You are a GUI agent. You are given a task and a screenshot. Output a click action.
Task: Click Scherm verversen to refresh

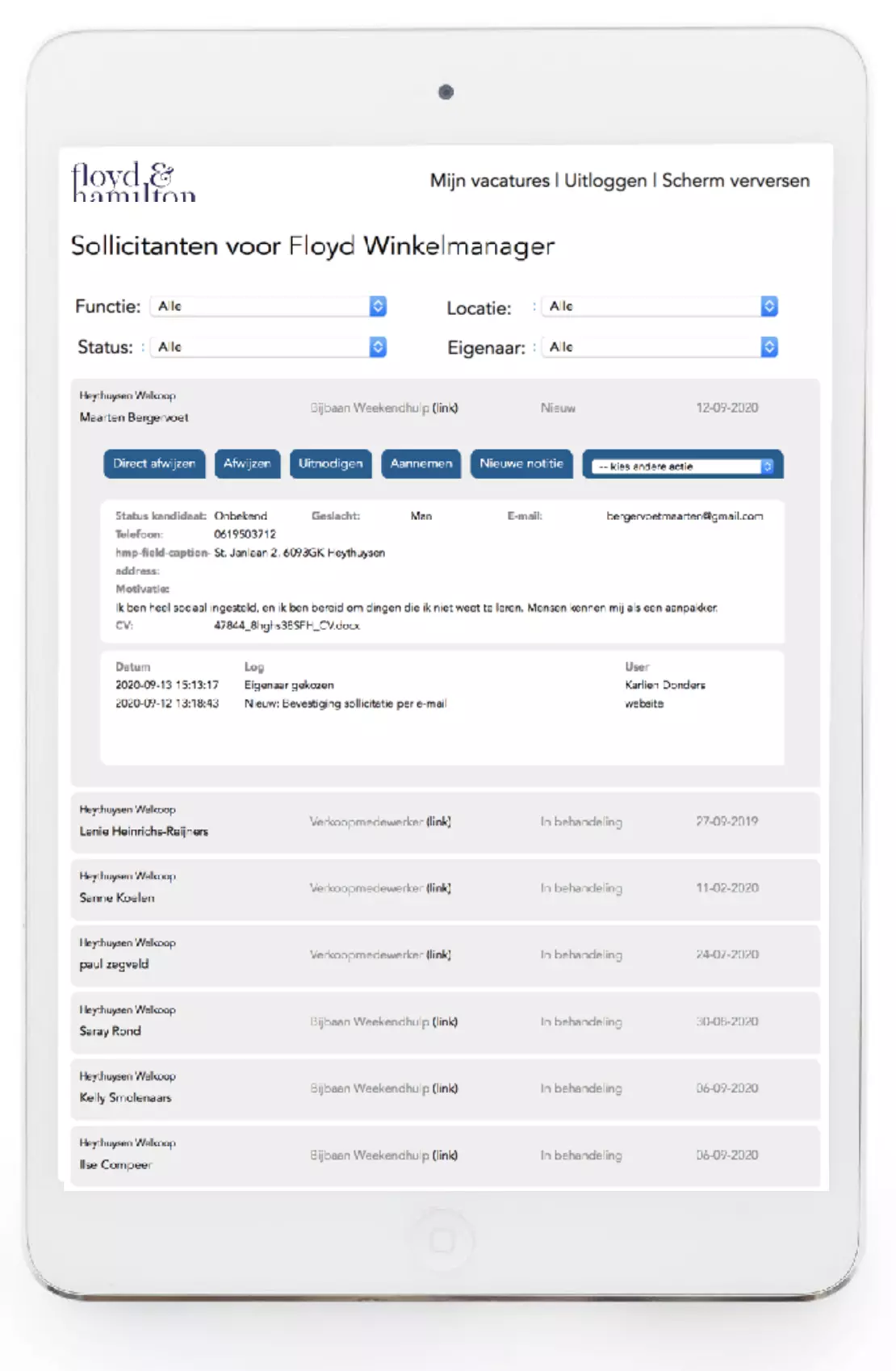735,181
